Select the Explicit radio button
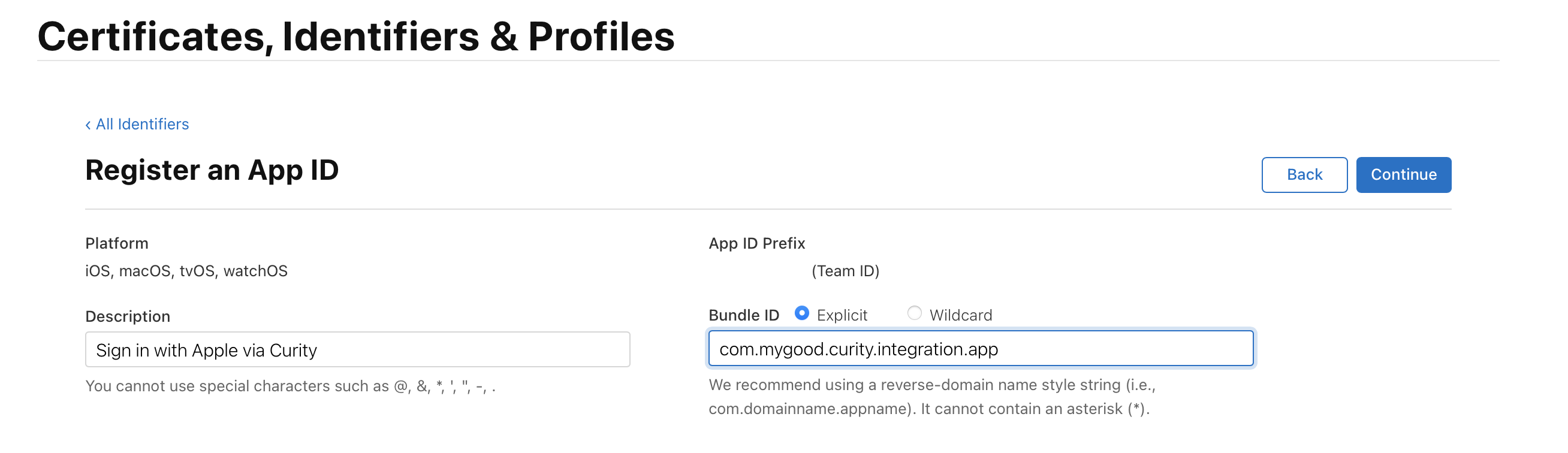The height and width of the screenshot is (453, 1568). (x=801, y=313)
